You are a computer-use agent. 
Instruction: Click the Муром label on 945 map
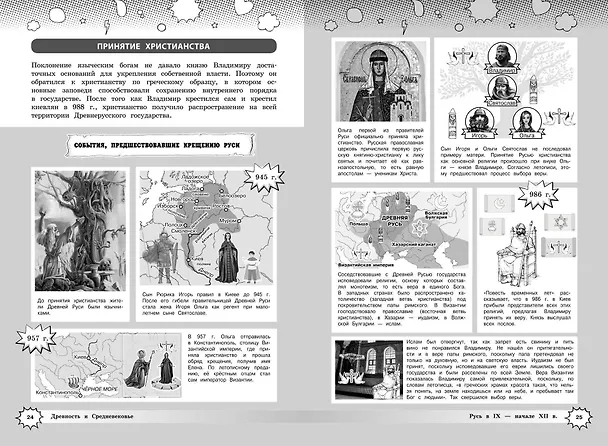[227, 220]
